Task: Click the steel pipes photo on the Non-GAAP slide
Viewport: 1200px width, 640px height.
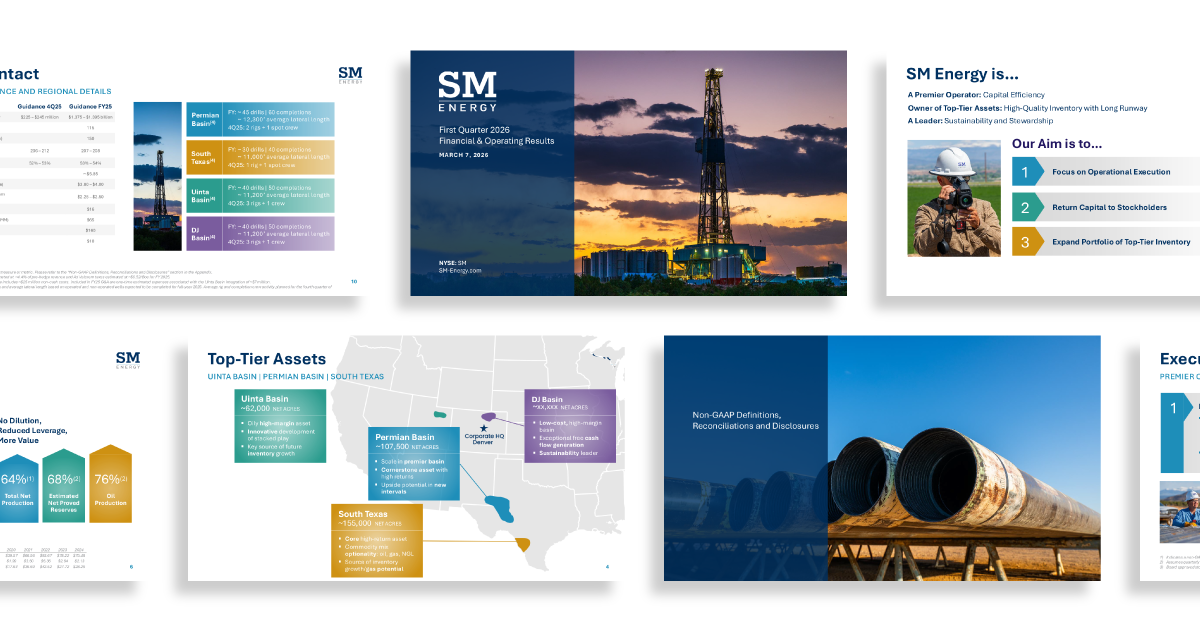Action: pyautogui.click(x=964, y=458)
